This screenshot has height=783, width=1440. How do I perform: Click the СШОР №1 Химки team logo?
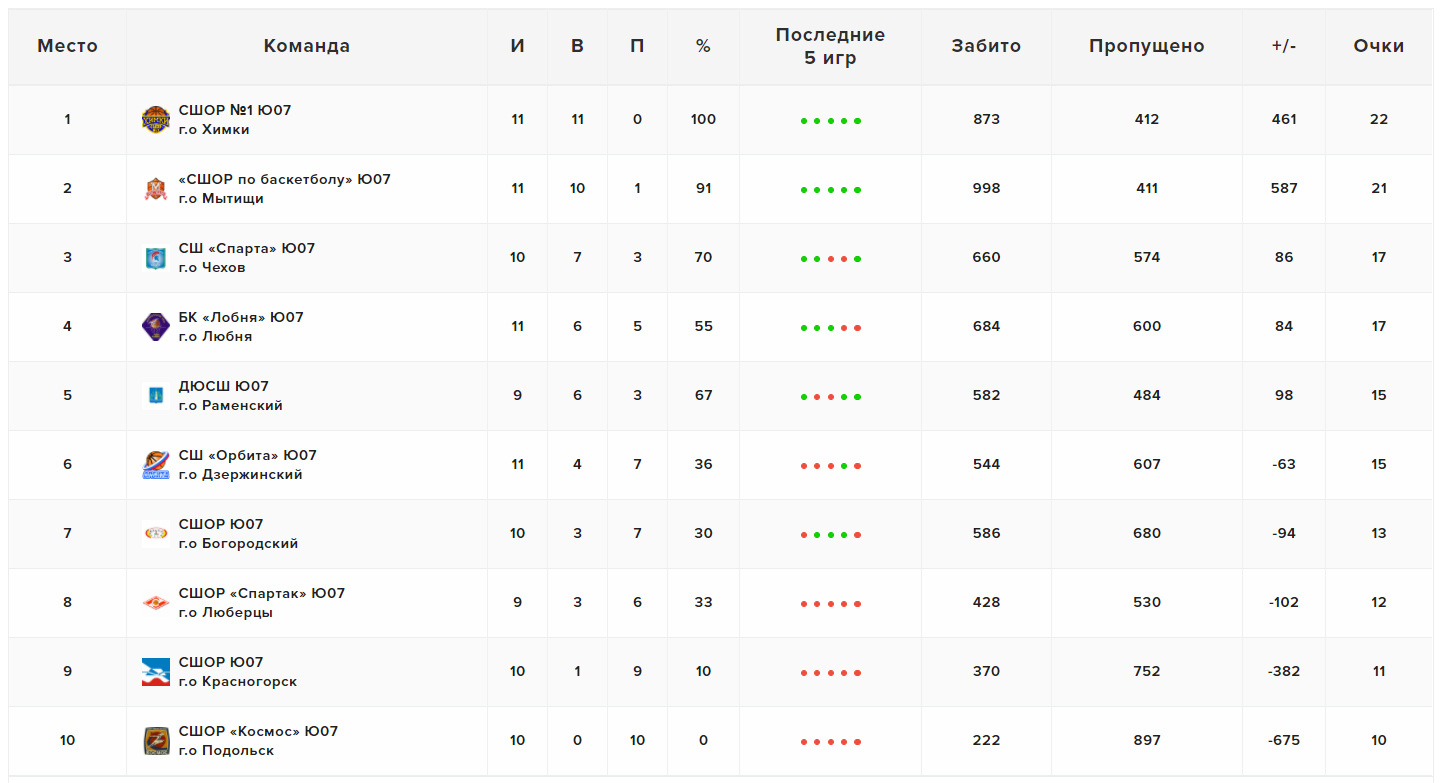tap(156, 120)
